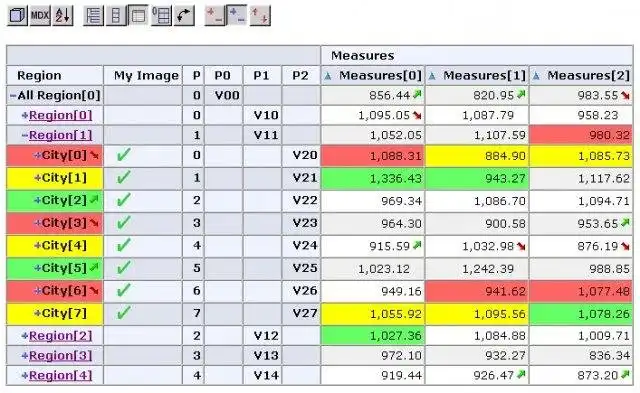Click the V25 property cell
The image size is (640, 393).
[301, 268]
